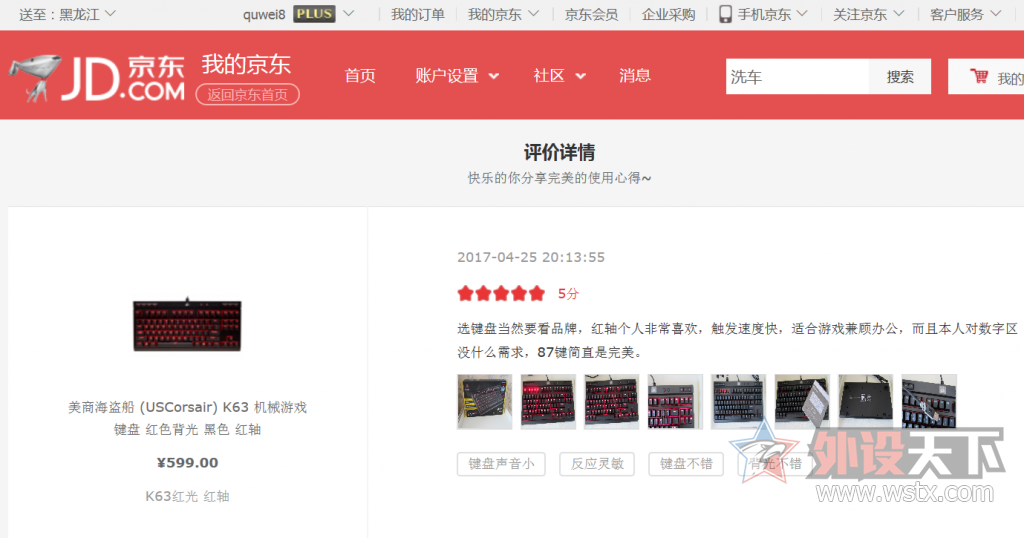The image size is (1024, 538).
Task: Open fourth review photo thumbnail
Action: pyautogui.click(x=675, y=402)
